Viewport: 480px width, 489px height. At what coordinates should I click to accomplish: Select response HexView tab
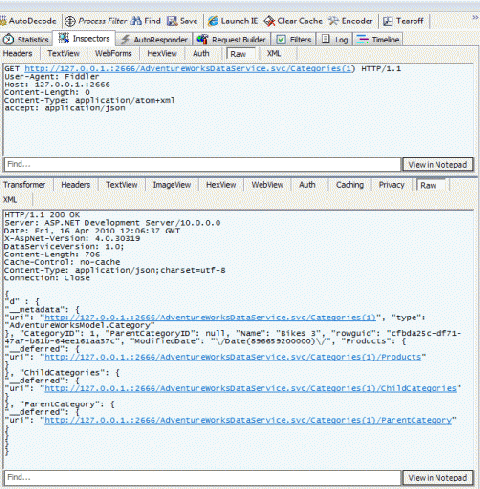[x=221, y=185]
